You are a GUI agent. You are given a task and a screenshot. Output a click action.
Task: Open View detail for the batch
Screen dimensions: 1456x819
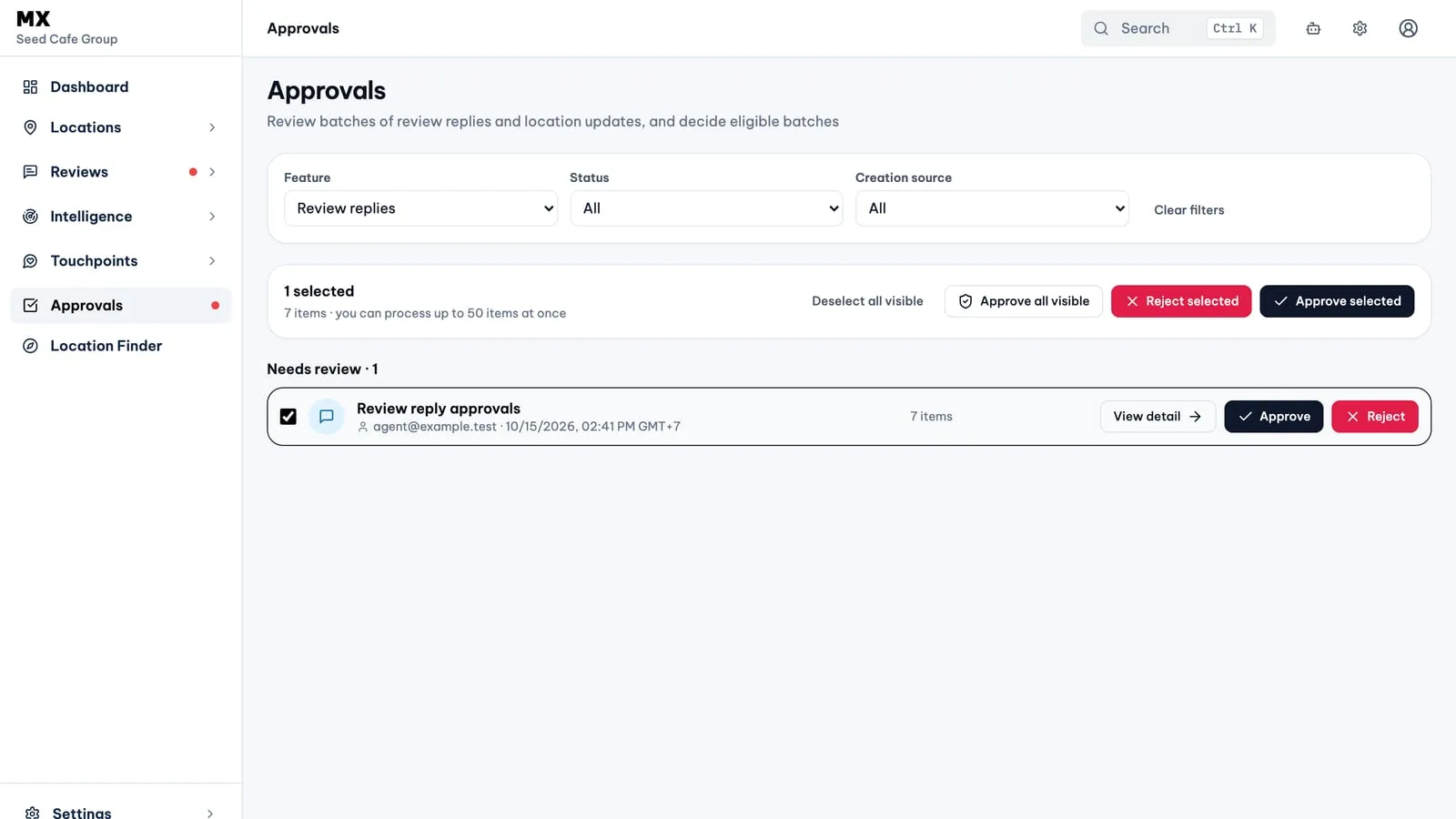coord(1158,417)
